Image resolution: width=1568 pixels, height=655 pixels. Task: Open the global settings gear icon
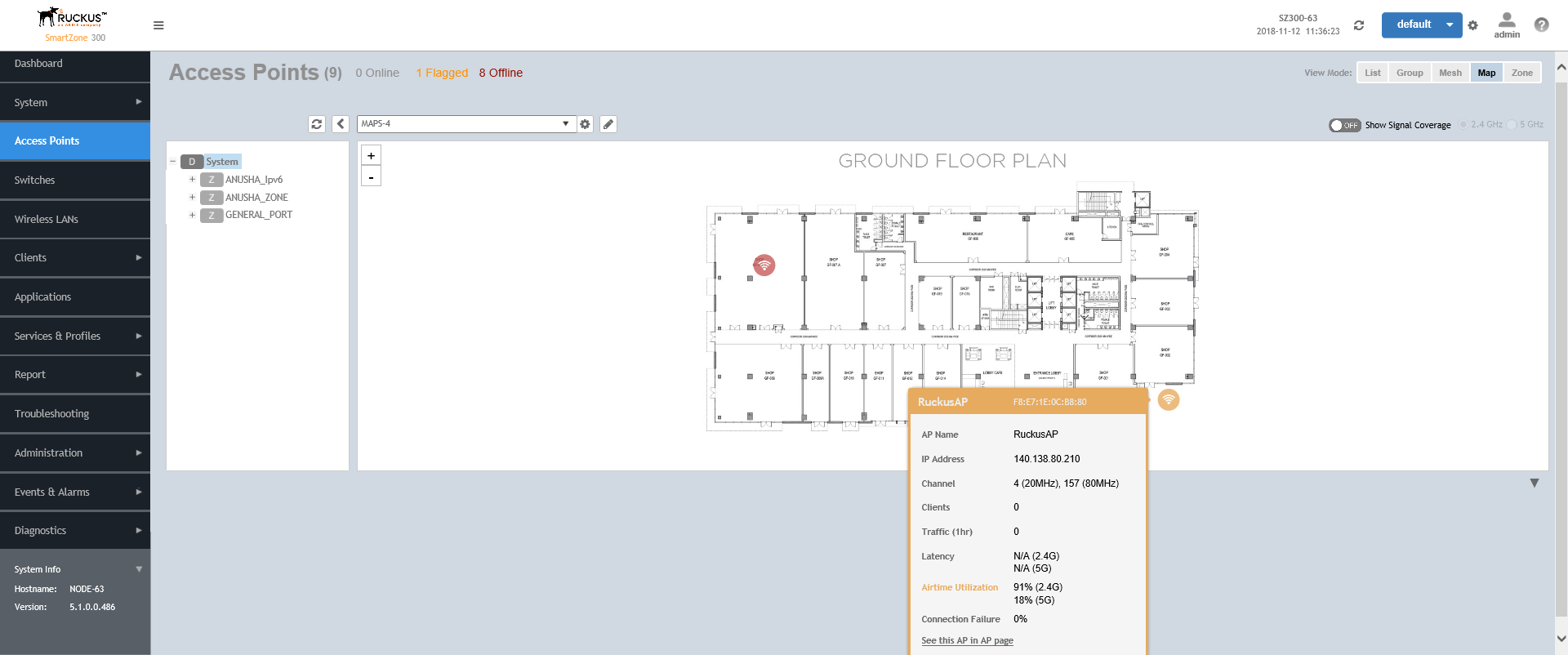pyautogui.click(x=1472, y=25)
